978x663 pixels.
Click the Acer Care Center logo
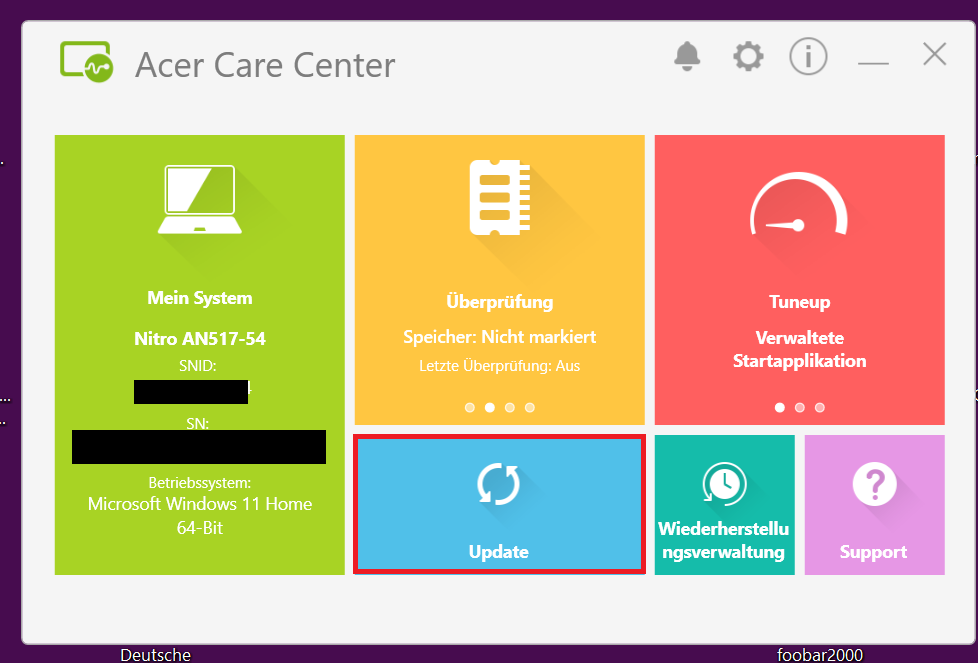(87, 62)
